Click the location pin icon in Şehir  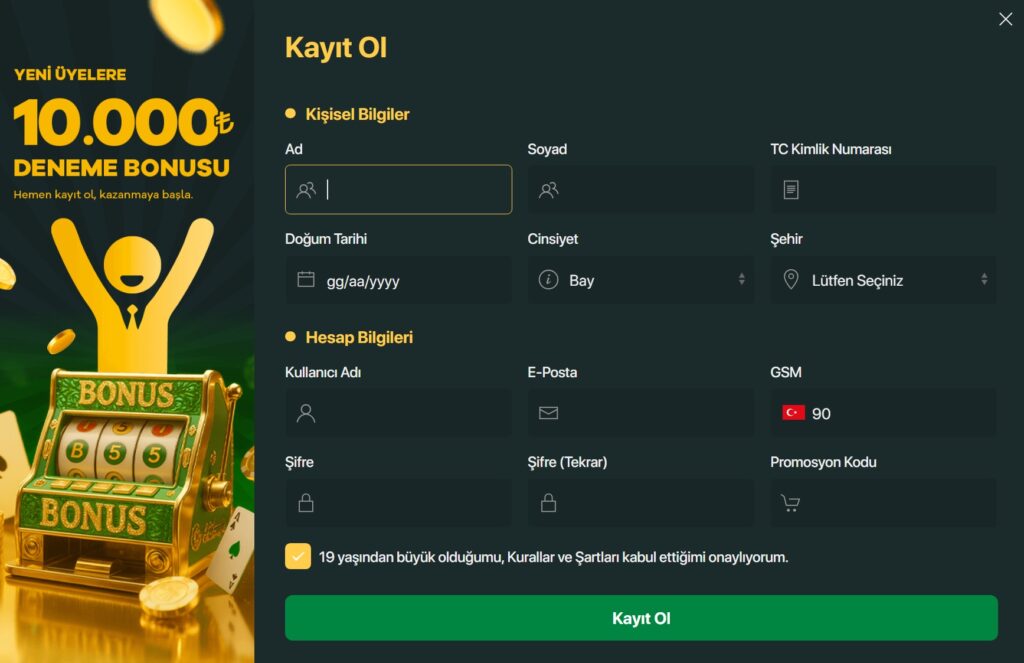pos(791,280)
